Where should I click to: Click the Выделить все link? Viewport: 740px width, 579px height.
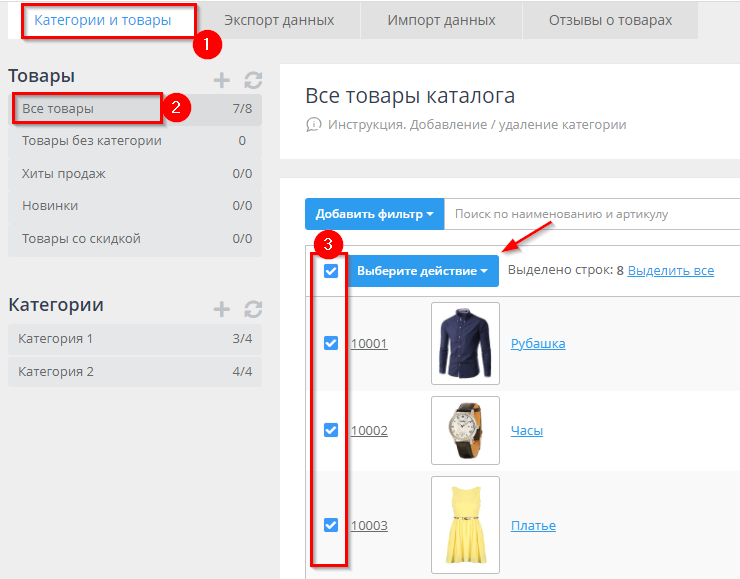coord(670,271)
